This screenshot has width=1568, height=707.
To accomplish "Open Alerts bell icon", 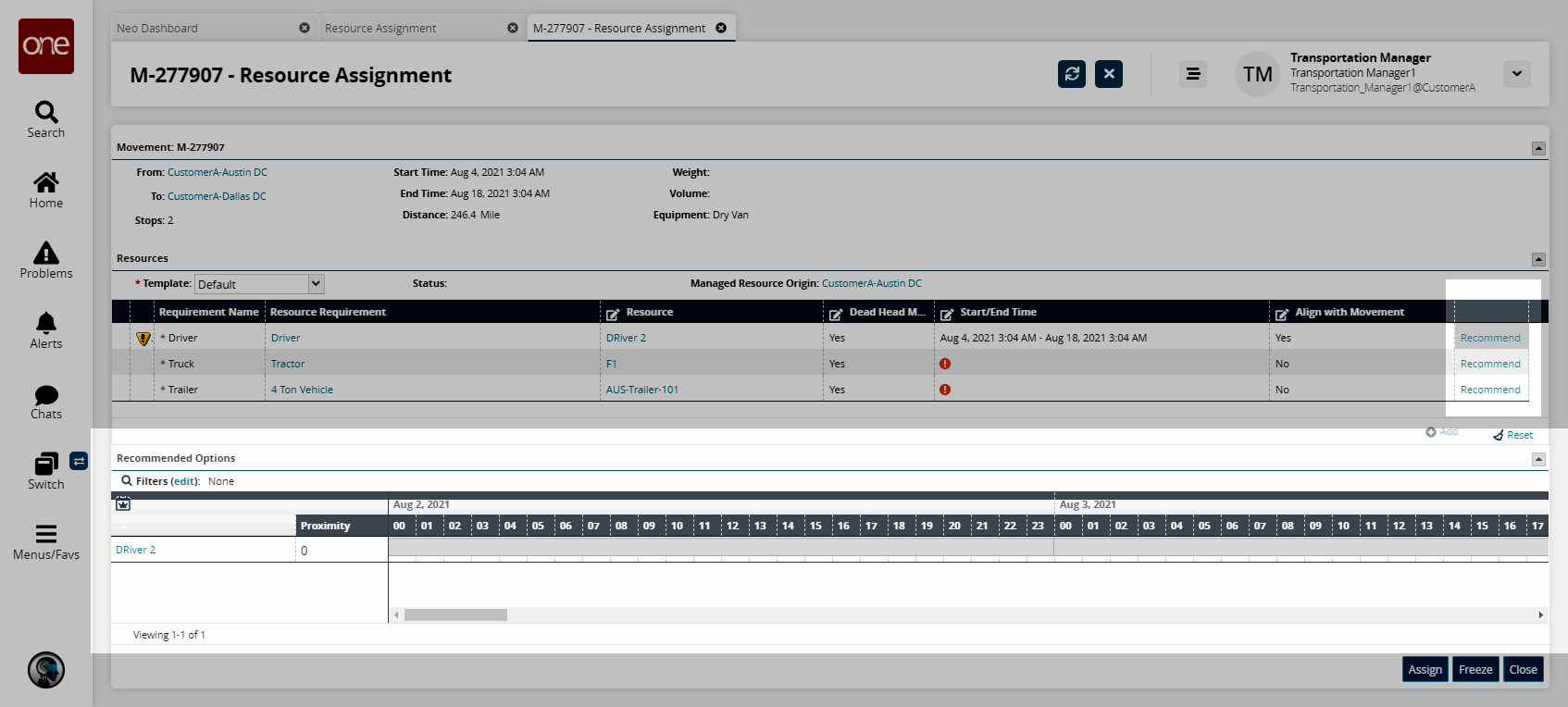I will pos(46,323).
